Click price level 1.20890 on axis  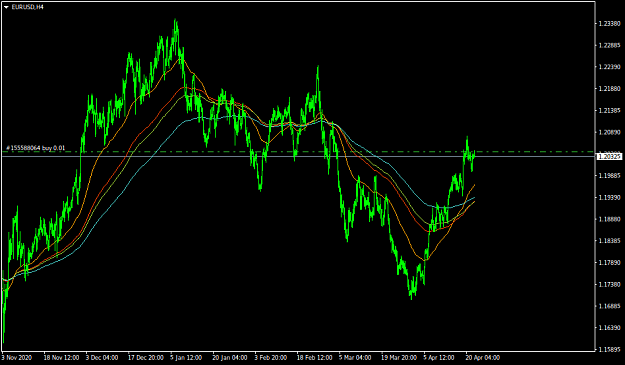pyautogui.click(x=610, y=132)
